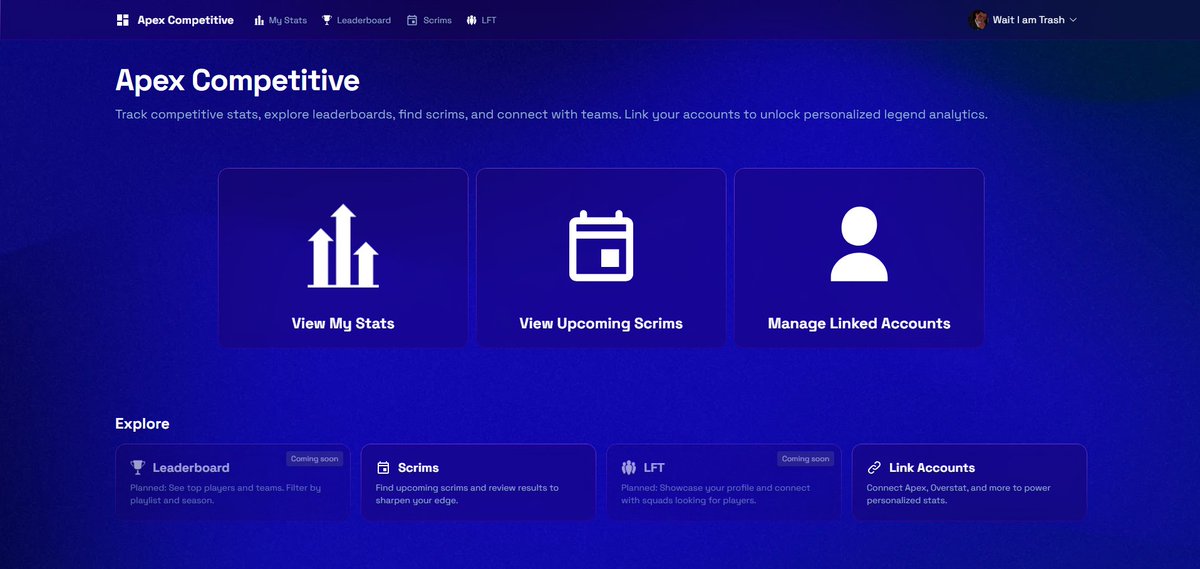1200x569 pixels.
Task: Open the View Upcoming Scrims card
Action: tap(601, 258)
